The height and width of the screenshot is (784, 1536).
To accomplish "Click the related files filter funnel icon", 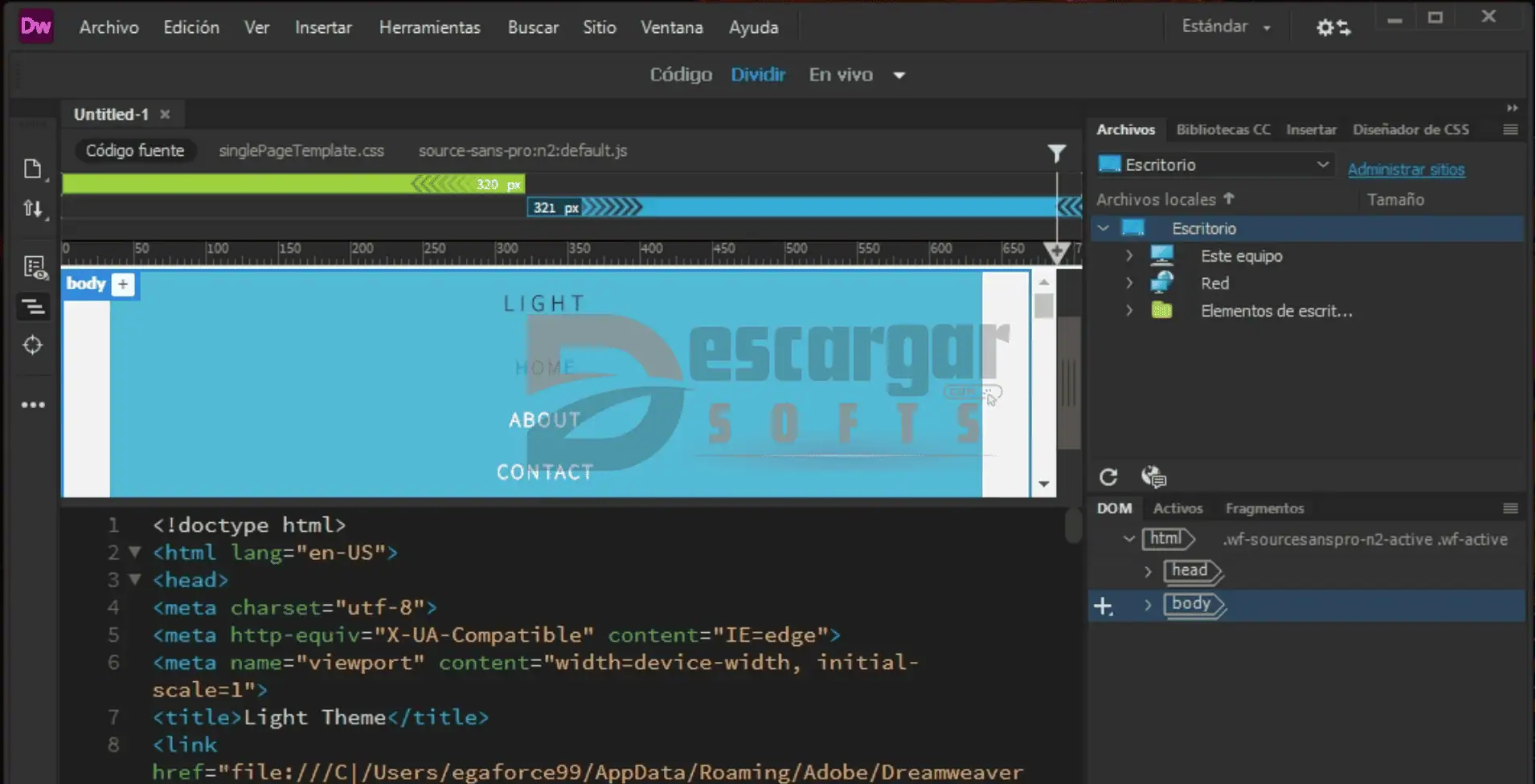I will pos(1057,153).
